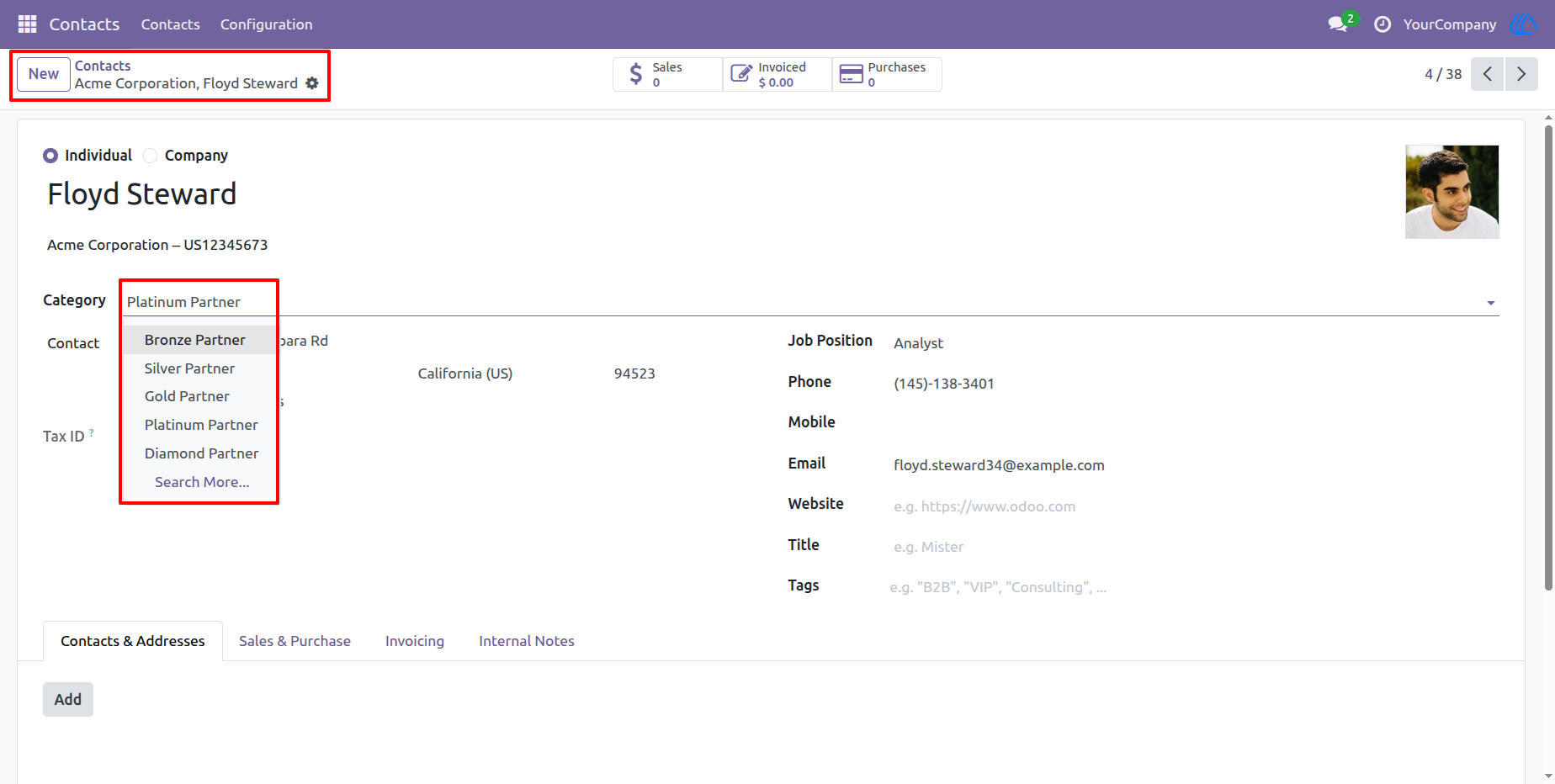
Task: Go back via the Contacts breadcrumb link
Action: (103, 66)
